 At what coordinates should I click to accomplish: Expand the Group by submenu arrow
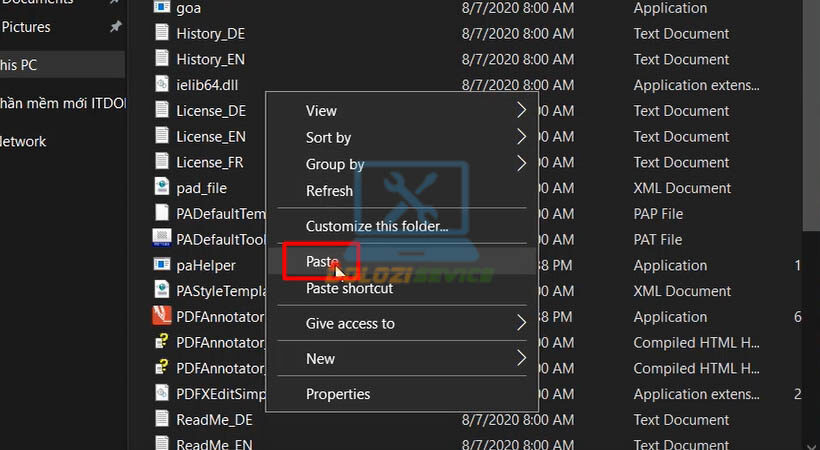(x=521, y=163)
